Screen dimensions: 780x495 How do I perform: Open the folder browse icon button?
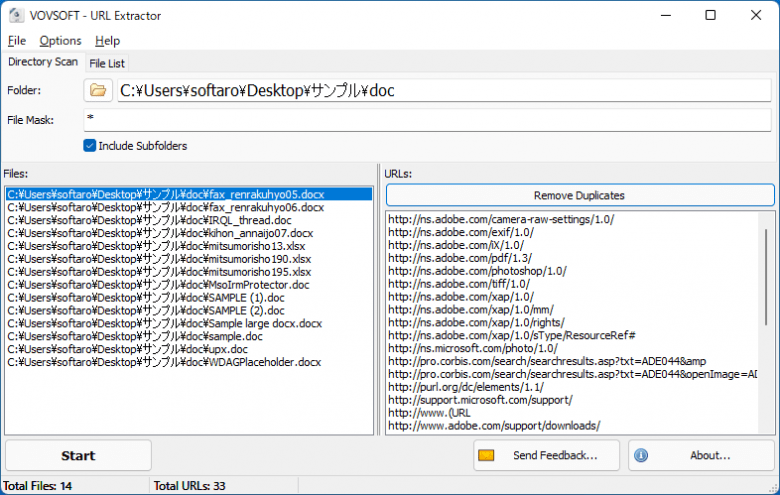point(98,90)
